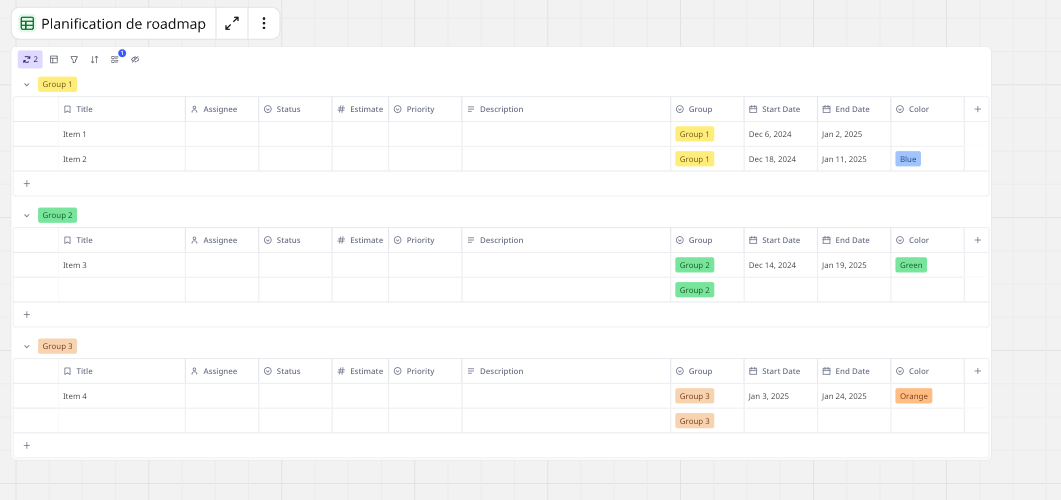Image resolution: width=1061 pixels, height=500 pixels.
Task: Click the green Group 2 section label
Action: (x=58, y=215)
